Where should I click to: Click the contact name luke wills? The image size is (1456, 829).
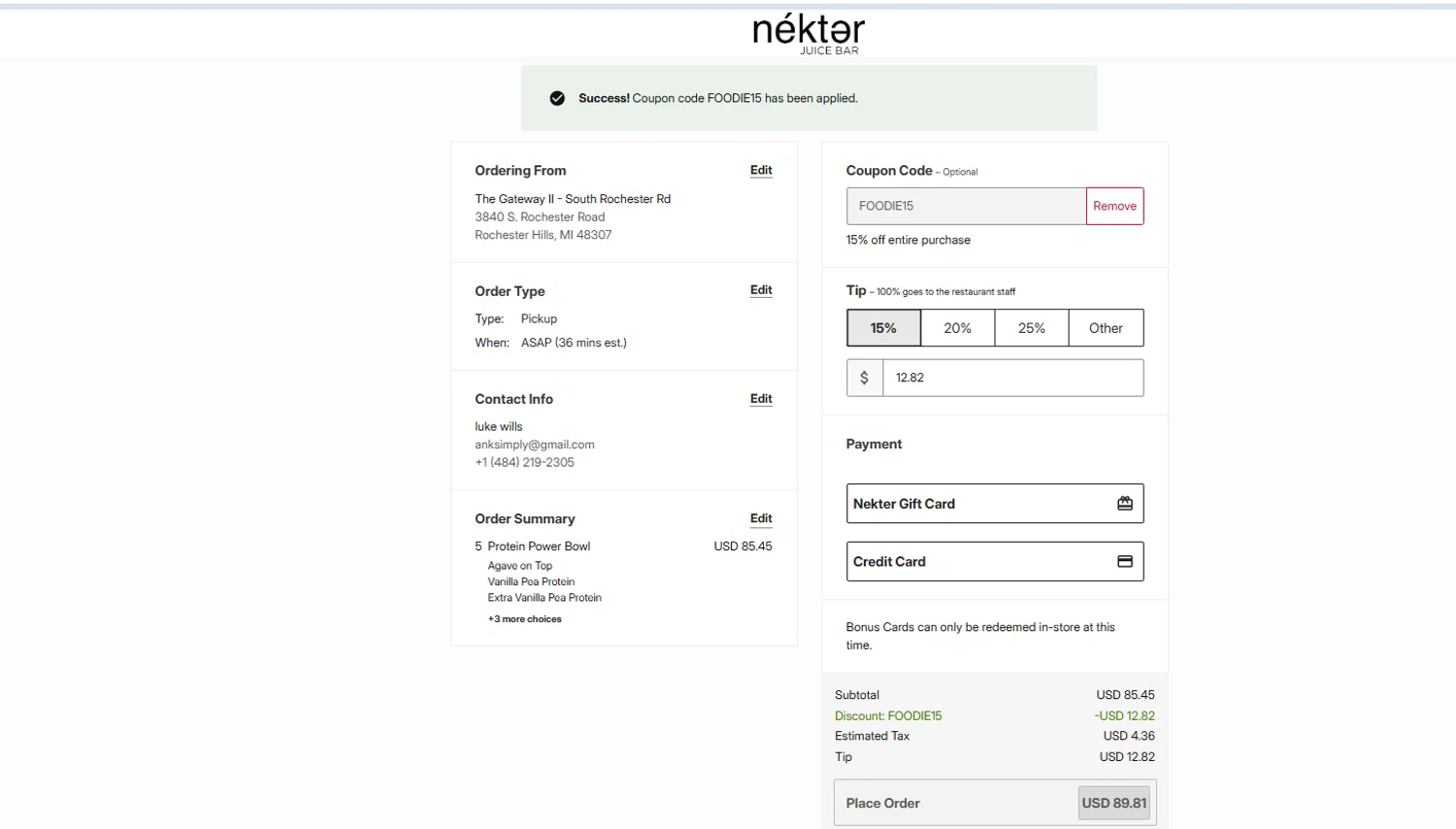coord(498,427)
